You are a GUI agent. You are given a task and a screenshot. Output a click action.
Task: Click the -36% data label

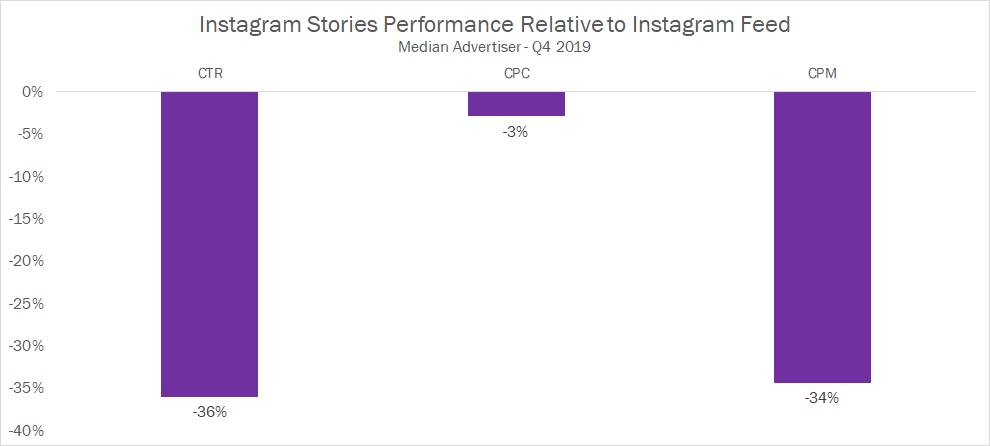[x=210, y=411]
